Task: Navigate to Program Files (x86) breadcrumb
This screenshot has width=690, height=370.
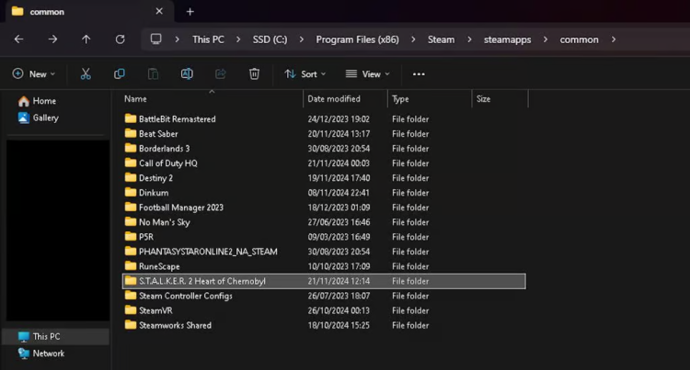Action: [357, 40]
